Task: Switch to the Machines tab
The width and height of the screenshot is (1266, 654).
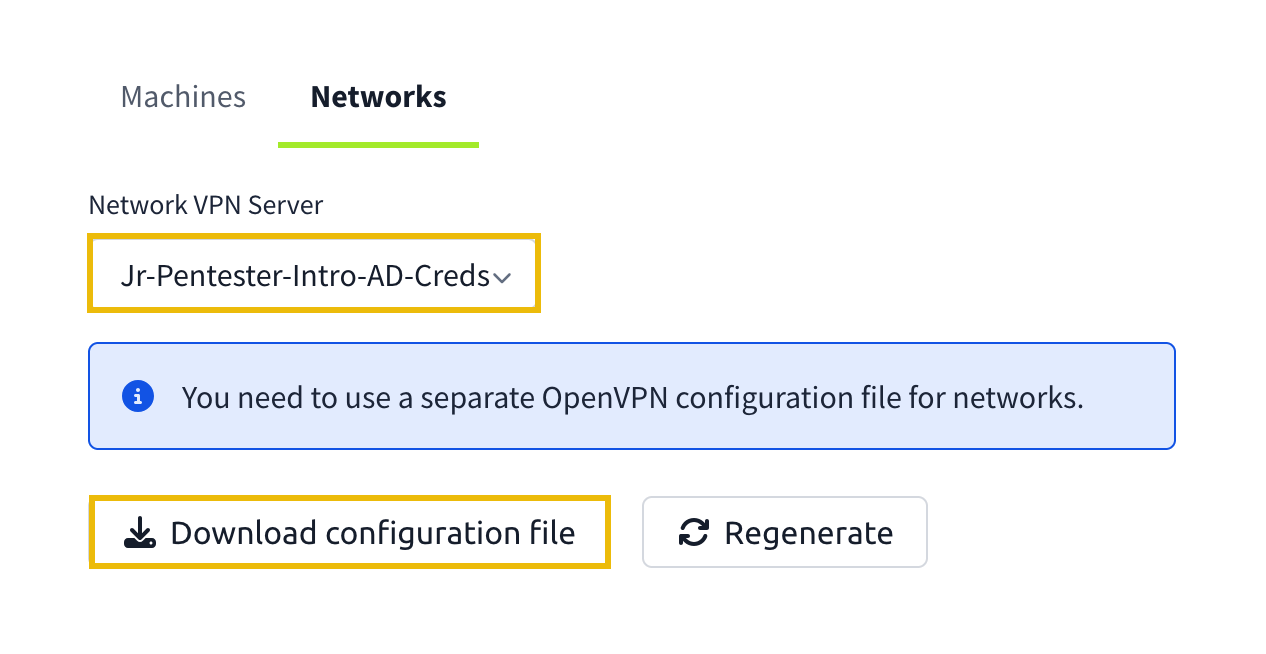Action: click(183, 97)
